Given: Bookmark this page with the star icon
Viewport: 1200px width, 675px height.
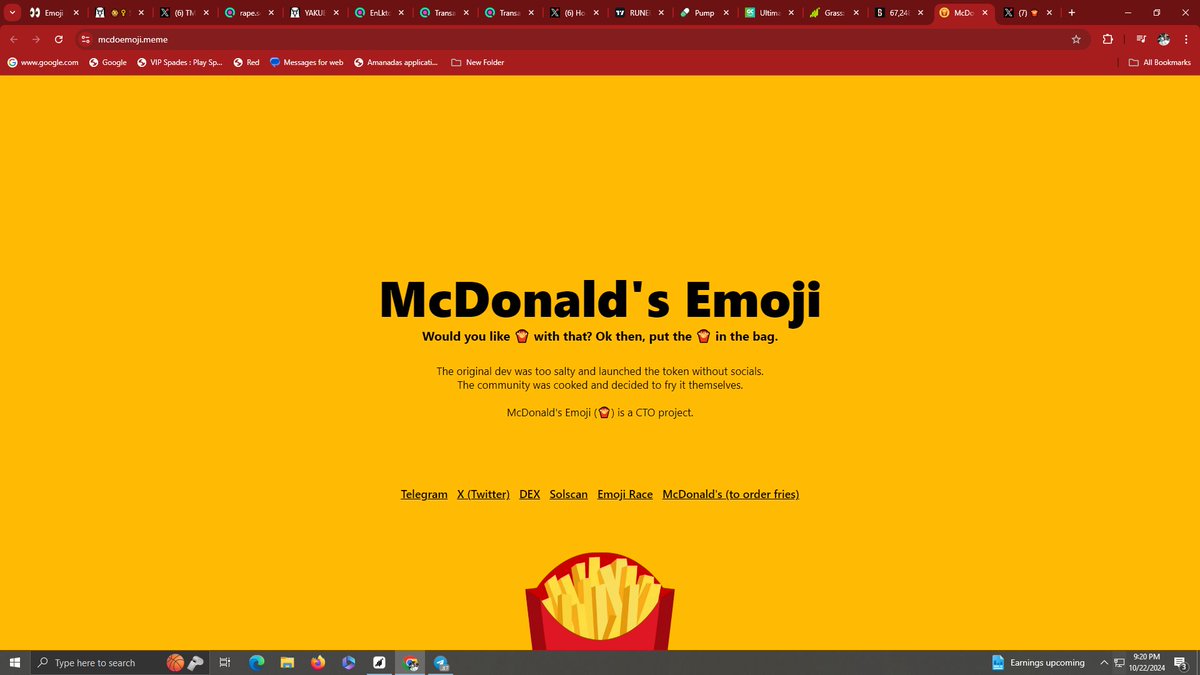Looking at the screenshot, I should (x=1076, y=39).
